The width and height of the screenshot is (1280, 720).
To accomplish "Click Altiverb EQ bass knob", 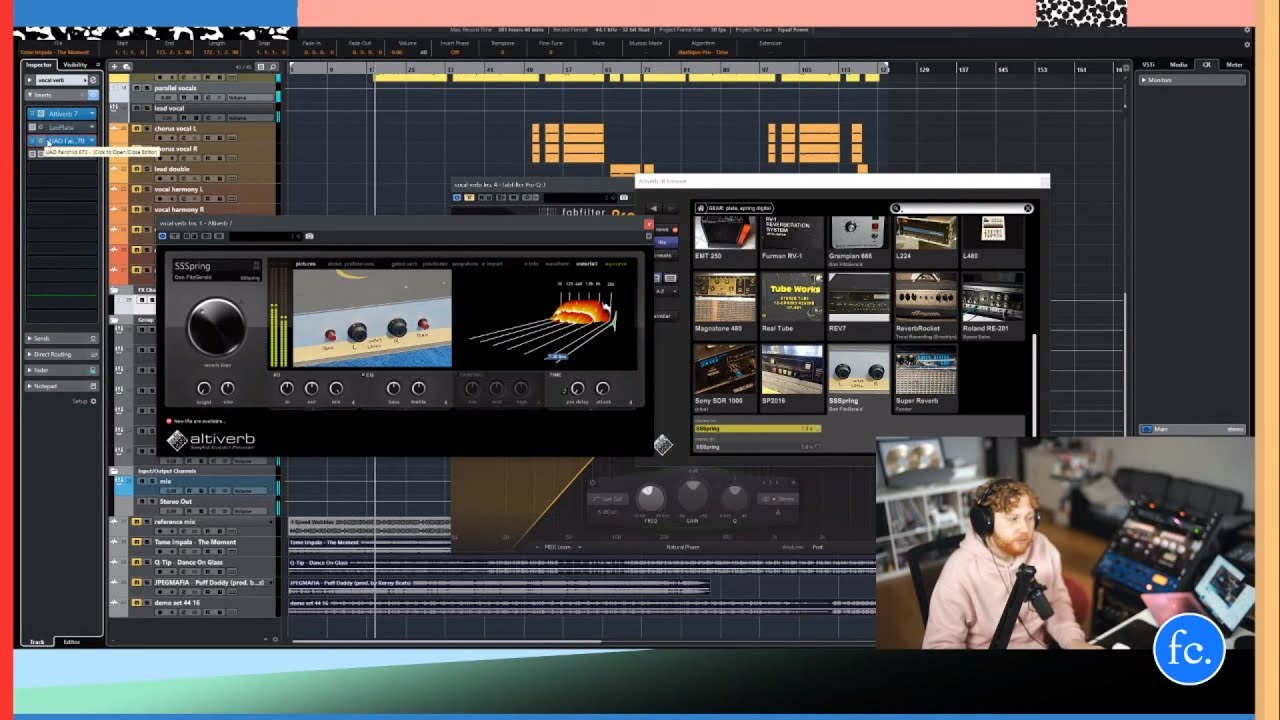I will click(x=393, y=388).
